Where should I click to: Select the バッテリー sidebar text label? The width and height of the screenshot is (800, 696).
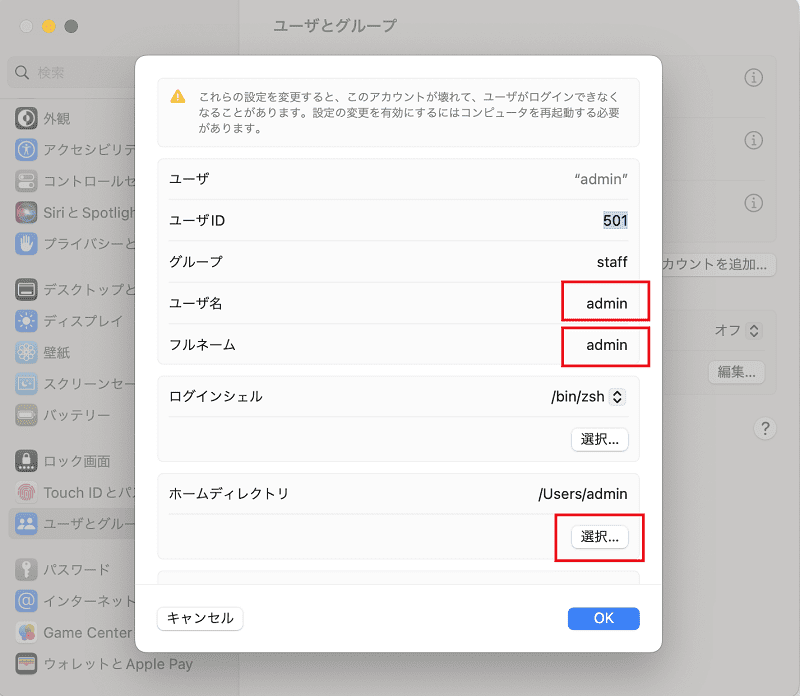77,415
